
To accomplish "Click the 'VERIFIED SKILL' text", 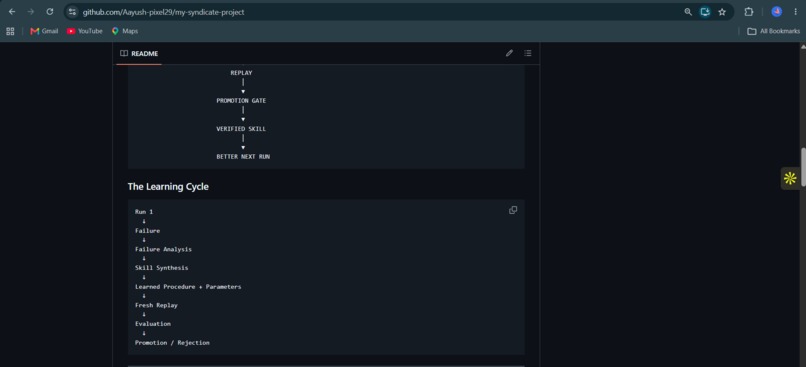I will click(241, 129).
